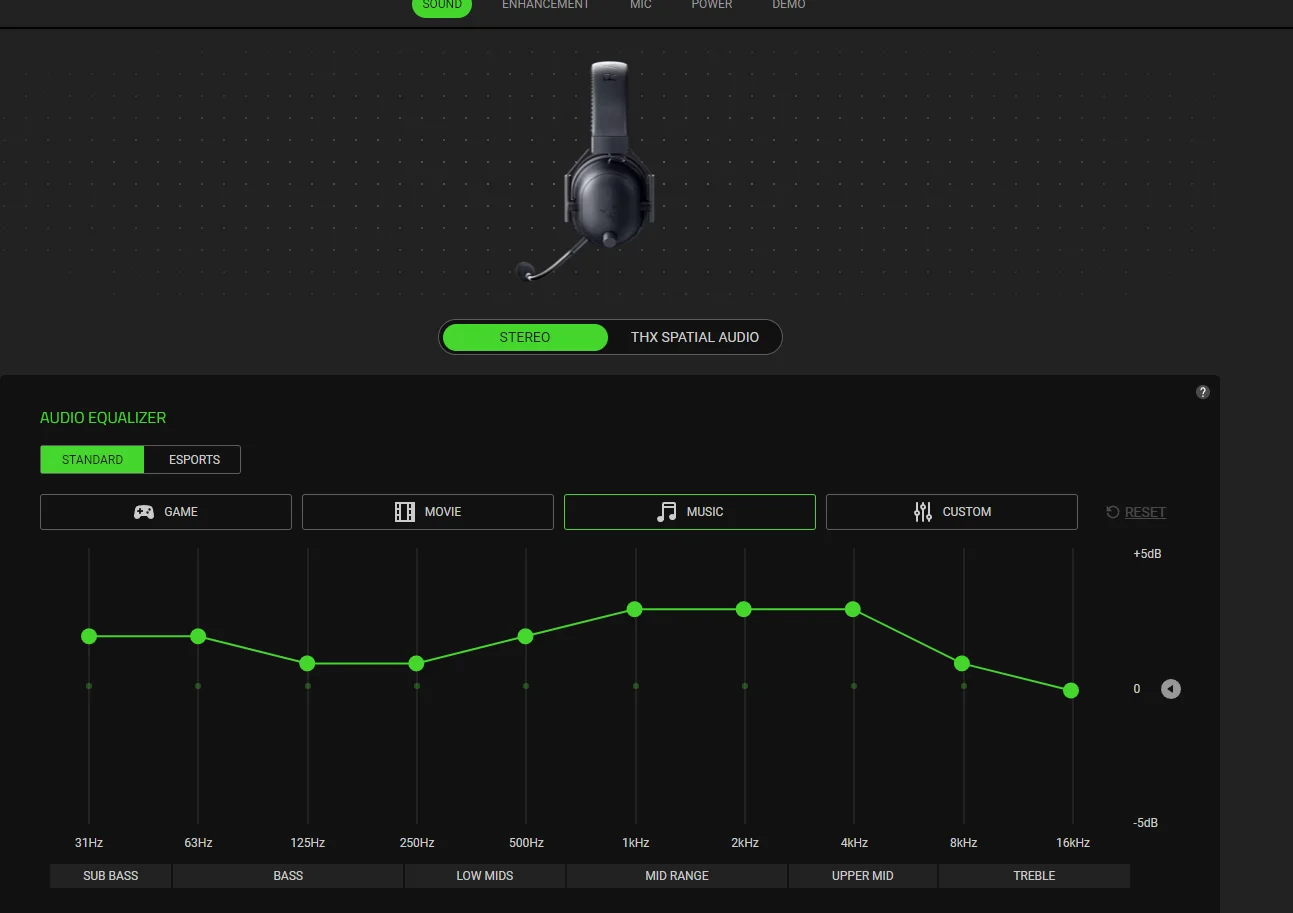1293x913 pixels.
Task: Click the 16kHz frequency label
Action: [1072, 843]
